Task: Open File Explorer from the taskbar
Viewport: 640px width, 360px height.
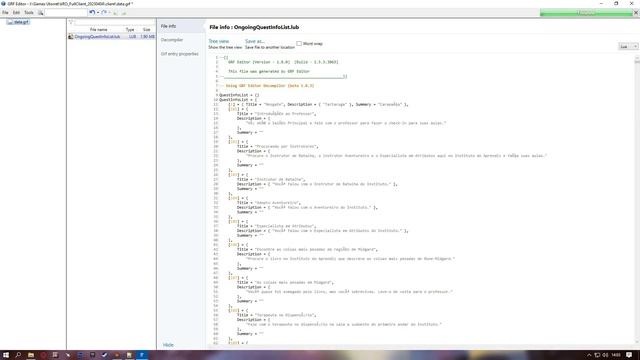Action: [31, 355]
